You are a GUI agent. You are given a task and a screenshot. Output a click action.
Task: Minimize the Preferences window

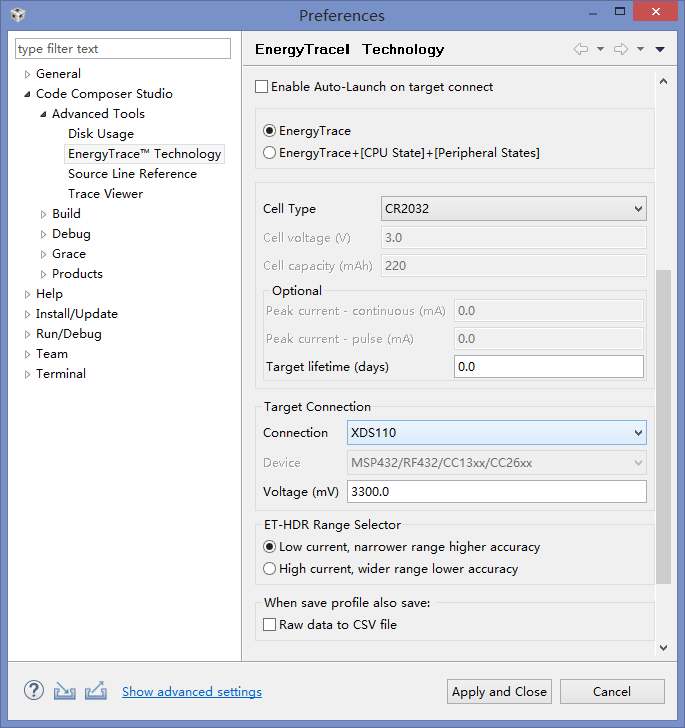593,14
